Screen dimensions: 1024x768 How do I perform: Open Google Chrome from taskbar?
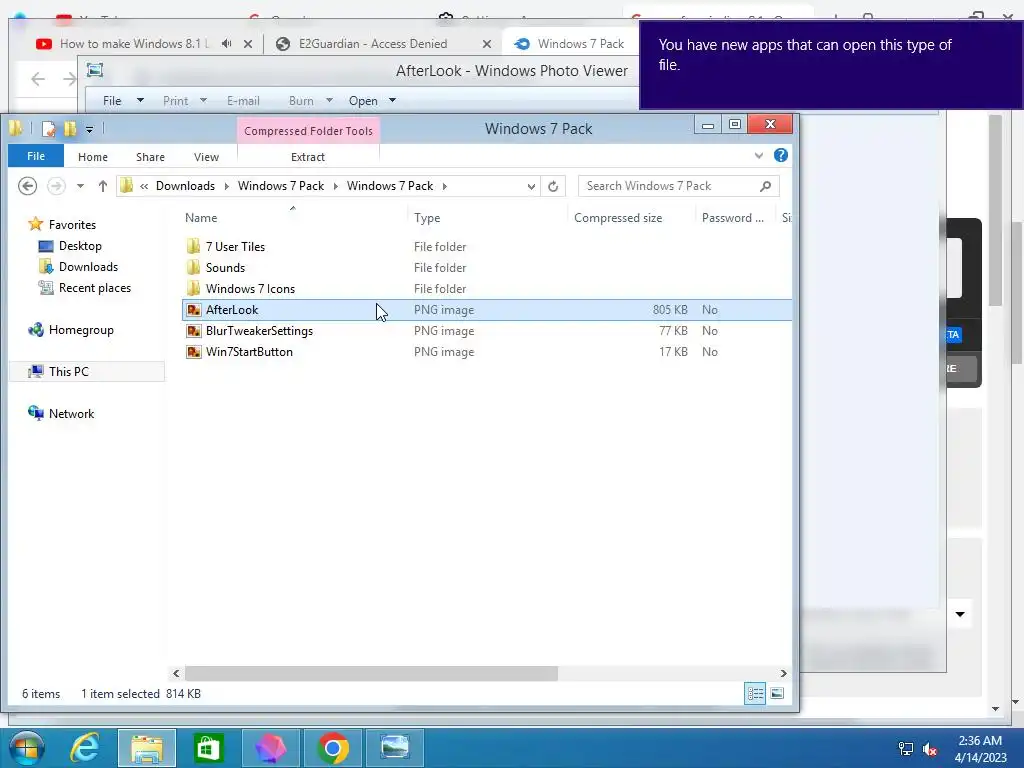333,748
